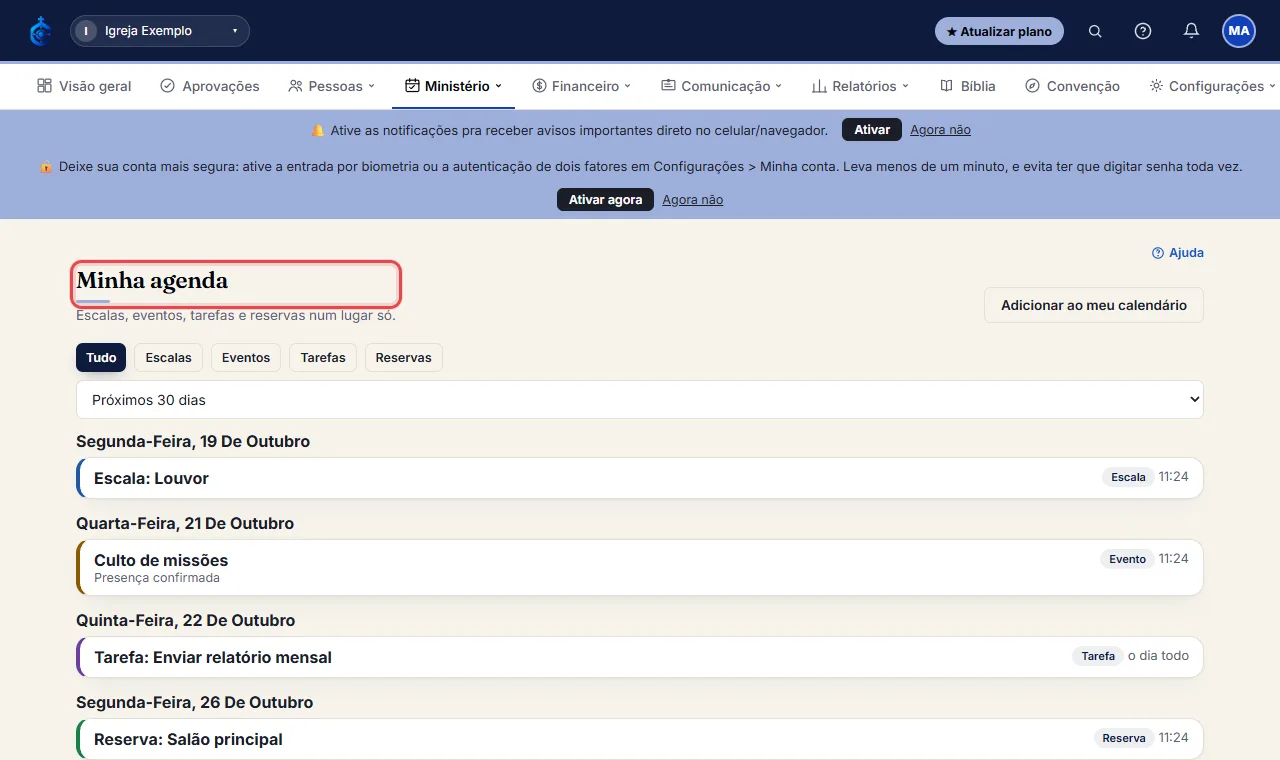Image resolution: width=1280 pixels, height=760 pixels.
Task: Click the Quarta-Feira, 21 De Outubro date header
Action: tap(185, 524)
